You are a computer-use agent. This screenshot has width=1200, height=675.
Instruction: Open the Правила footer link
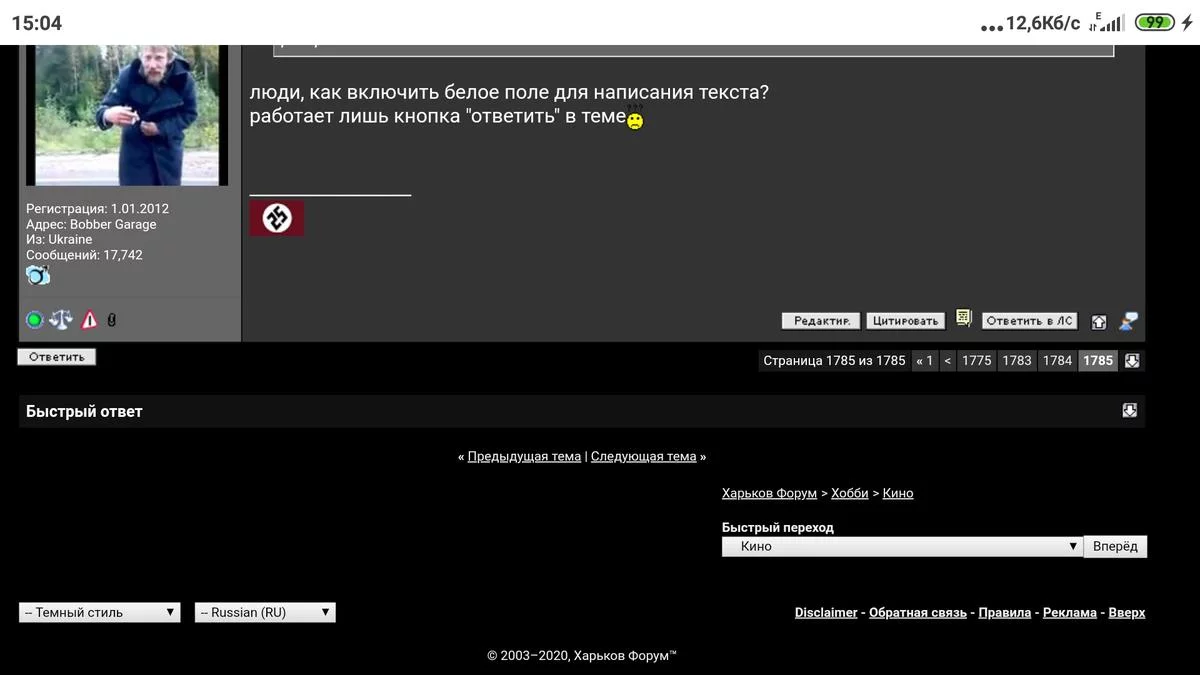pos(1005,612)
